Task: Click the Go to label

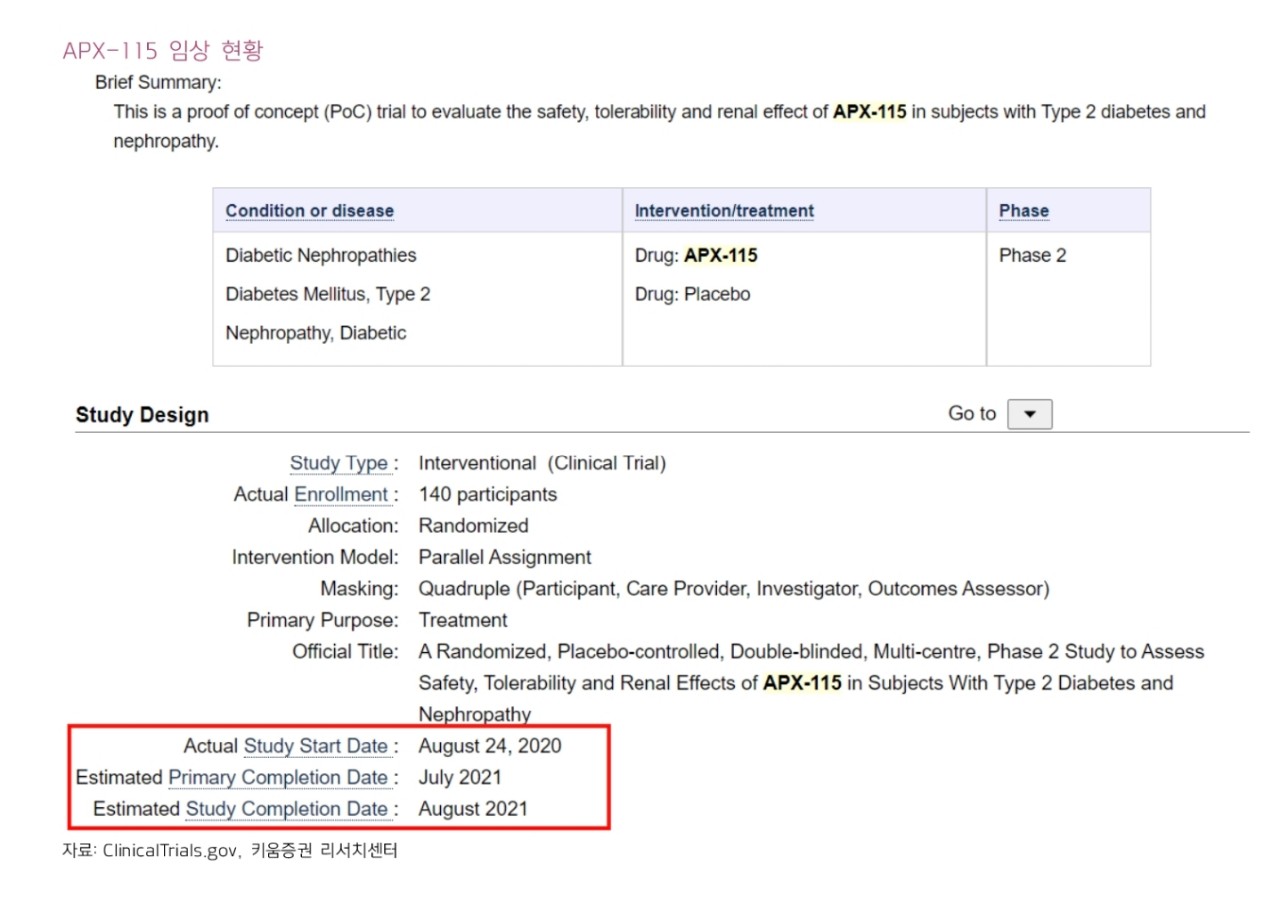Action: (x=972, y=414)
